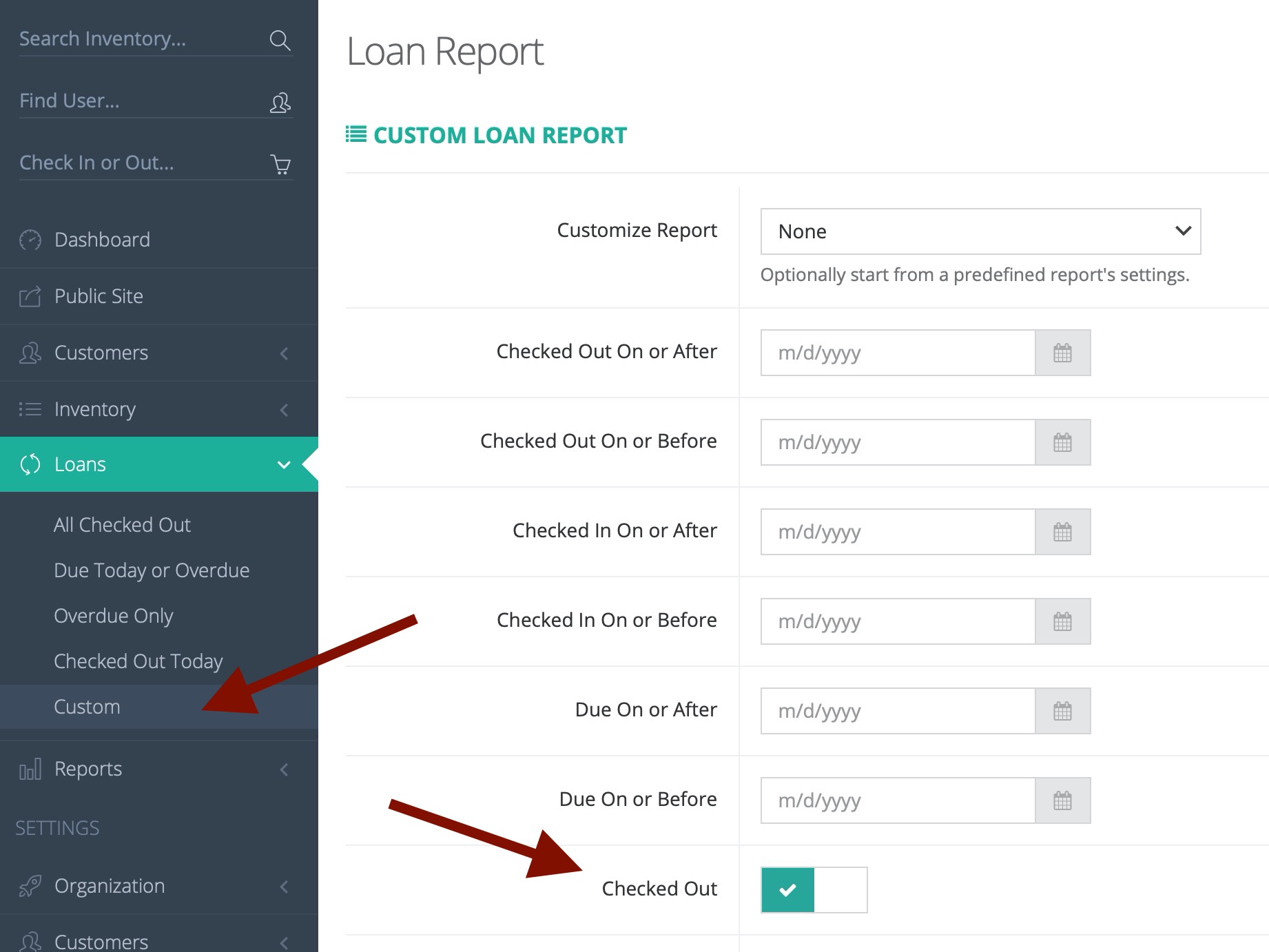The height and width of the screenshot is (952, 1269).
Task: Click the Checked Out On or After date field
Action: pyautogui.click(x=898, y=353)
